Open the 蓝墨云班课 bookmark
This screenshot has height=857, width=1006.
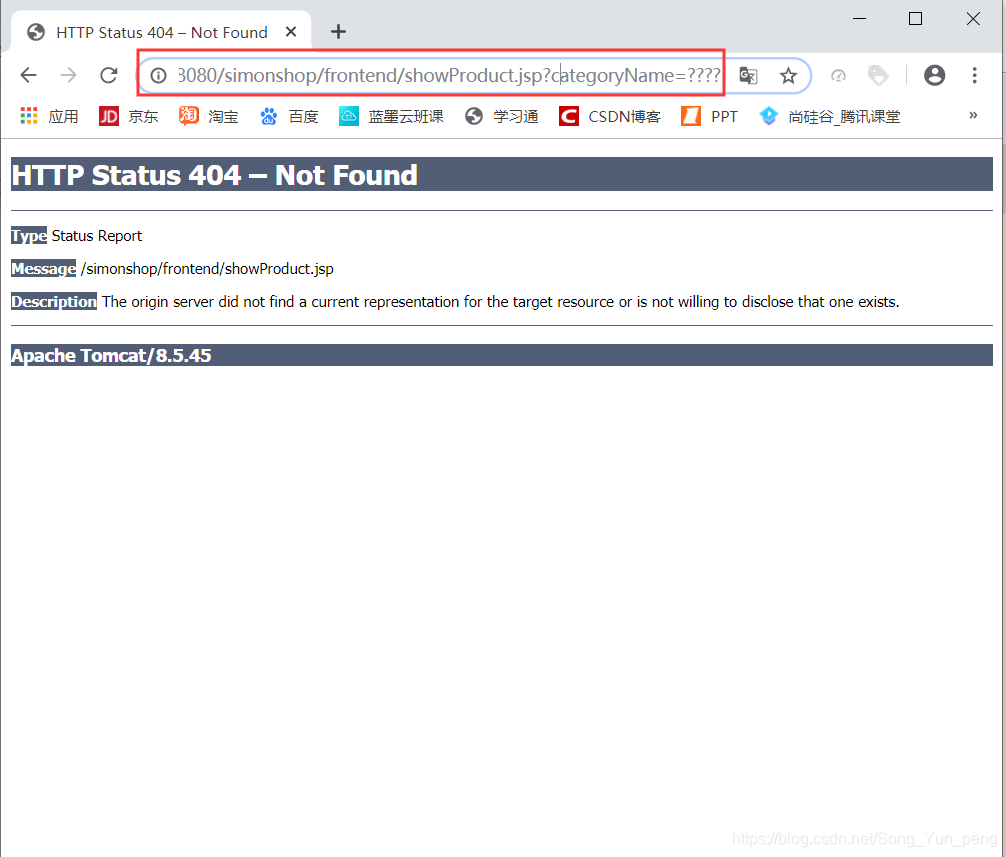[x=391, y=116]
